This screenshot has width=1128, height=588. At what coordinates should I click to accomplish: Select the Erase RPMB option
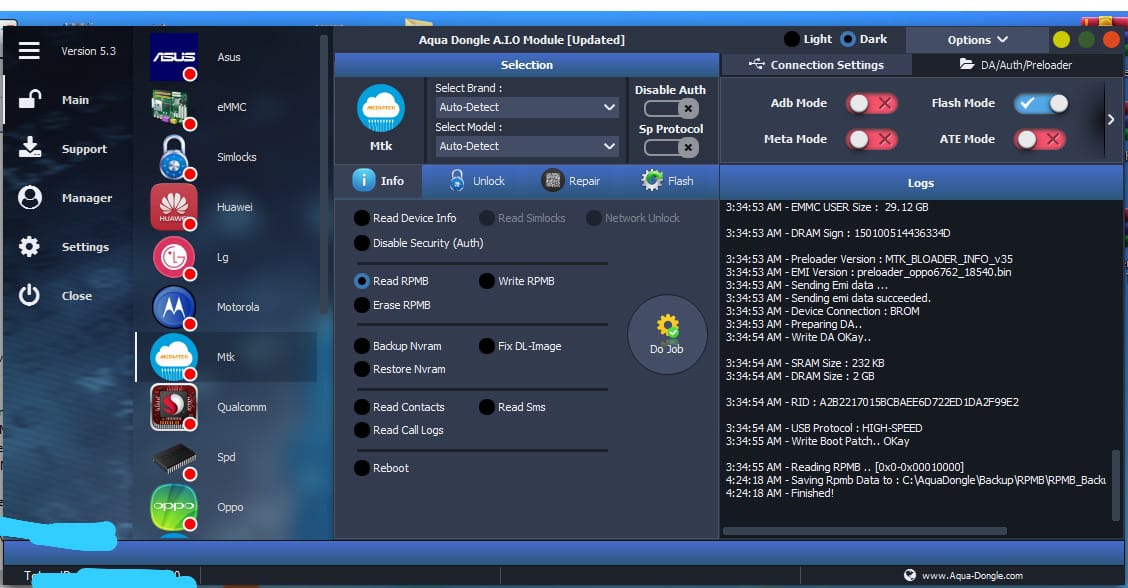tap(393, 305)
